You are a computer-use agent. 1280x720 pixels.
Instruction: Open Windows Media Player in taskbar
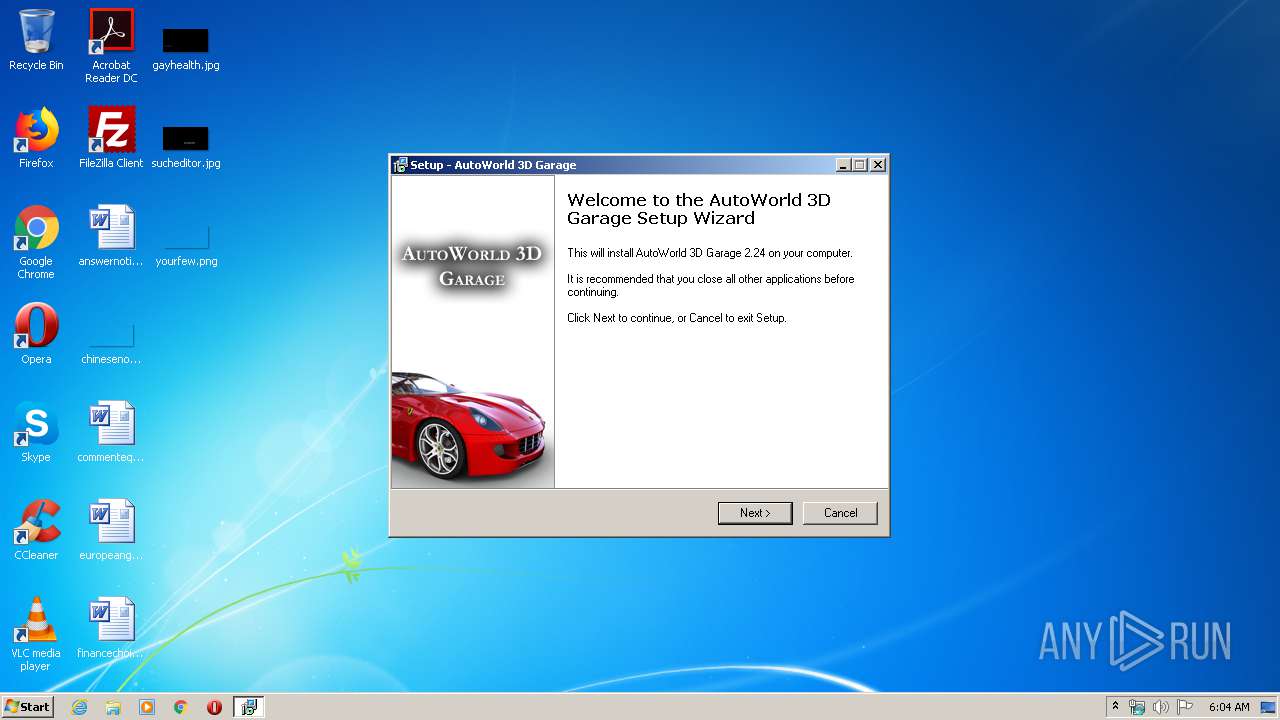147,707
